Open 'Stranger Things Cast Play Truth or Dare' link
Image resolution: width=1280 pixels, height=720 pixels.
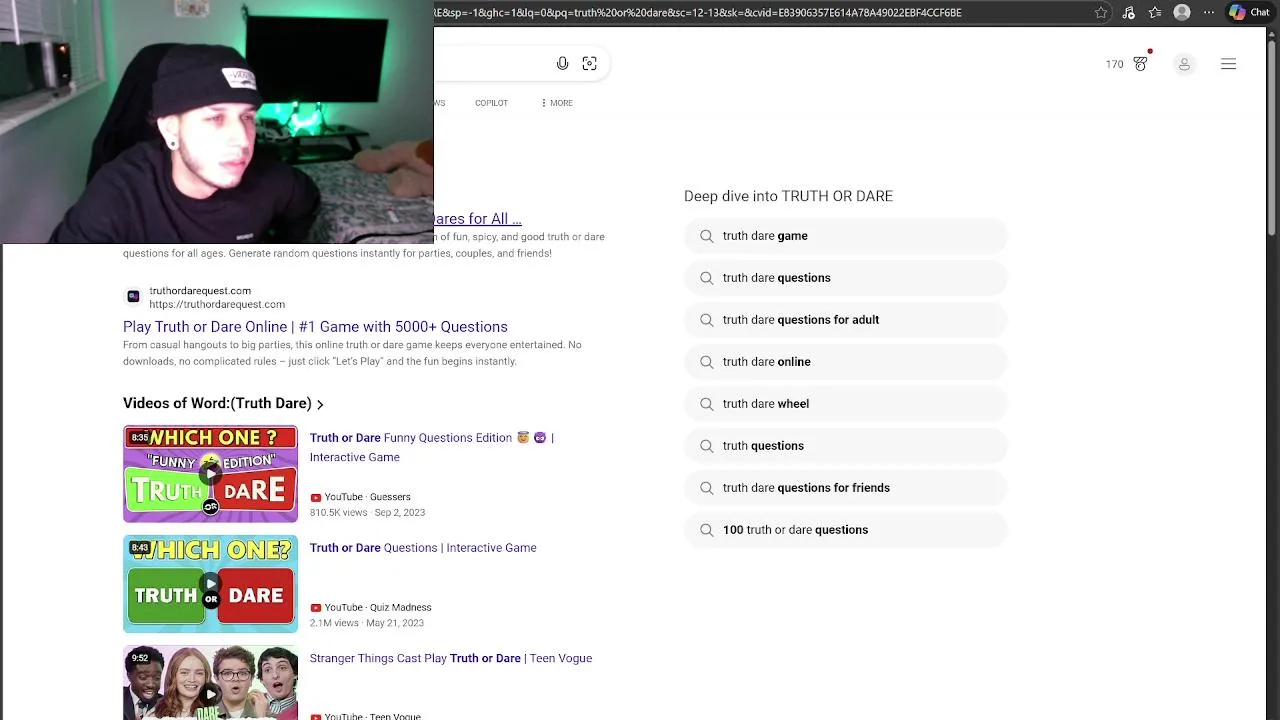point(451,658)
